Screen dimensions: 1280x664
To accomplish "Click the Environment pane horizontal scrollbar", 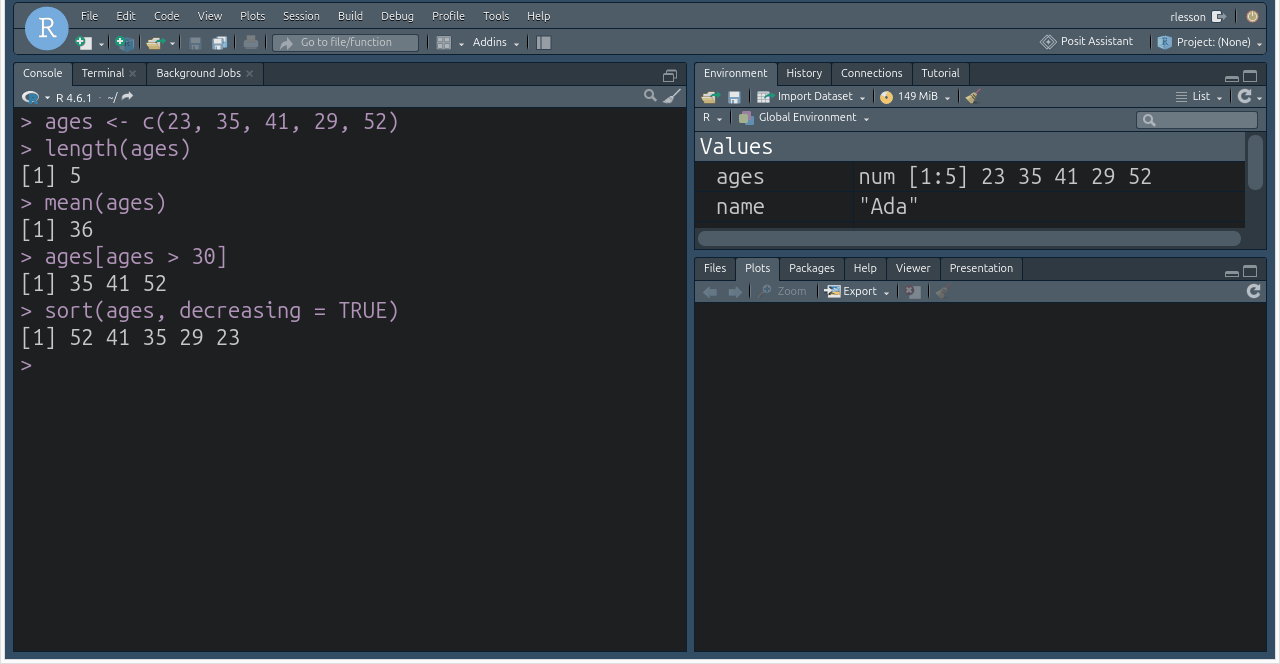I will [969, 239].
